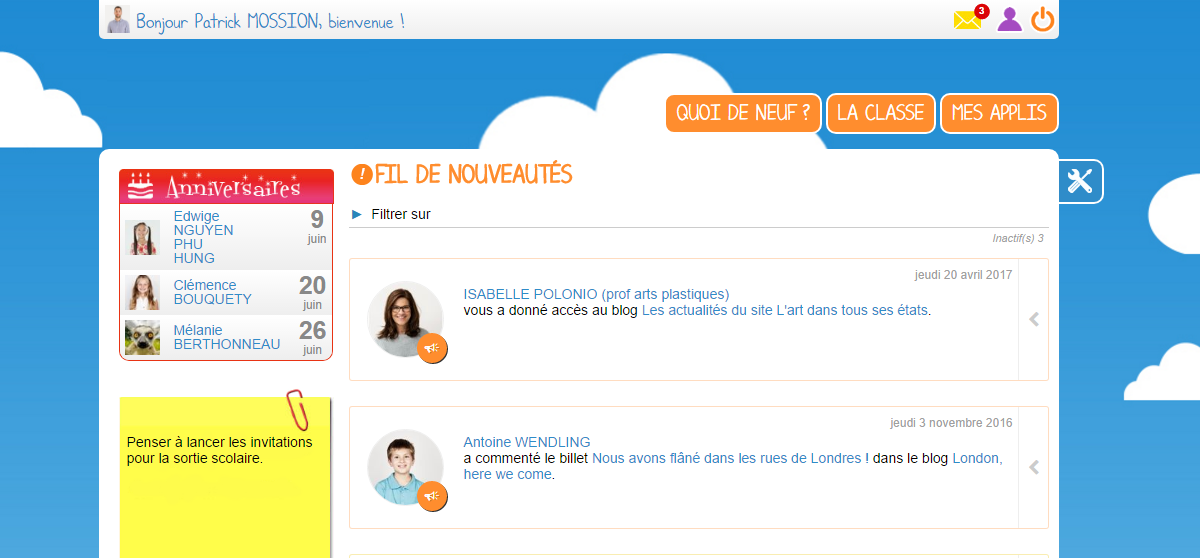Expand the chevron on Isabelle Polonio's news item

[x=1034, y=319]
